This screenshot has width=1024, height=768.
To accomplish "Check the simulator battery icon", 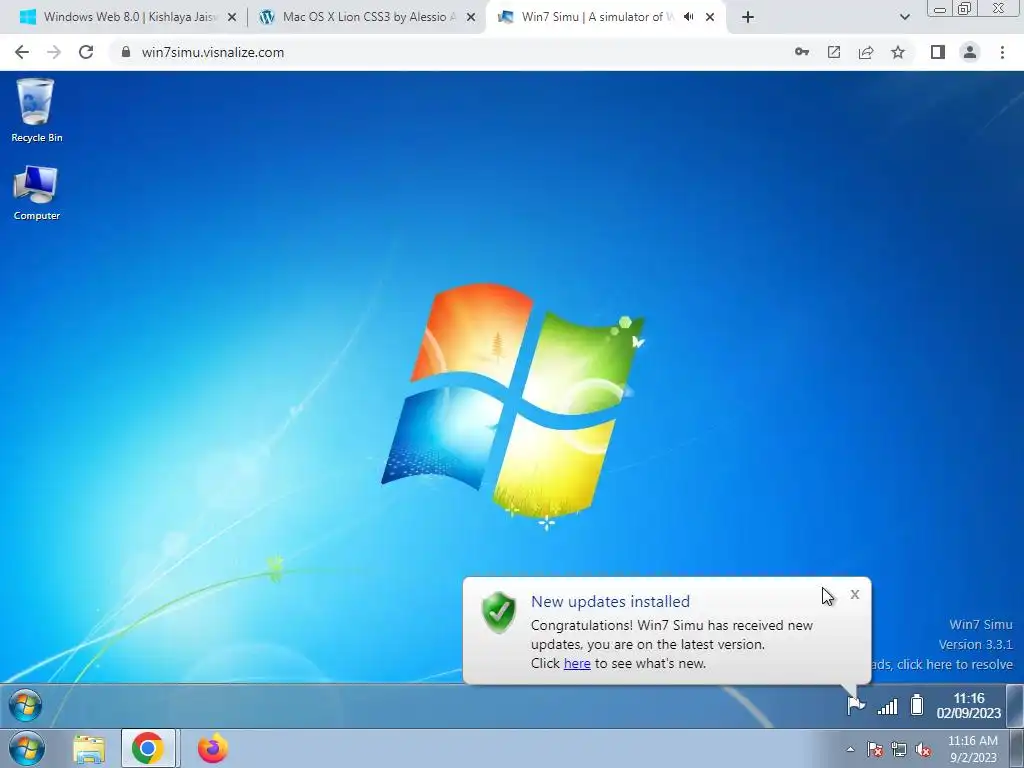I will 917,705.
